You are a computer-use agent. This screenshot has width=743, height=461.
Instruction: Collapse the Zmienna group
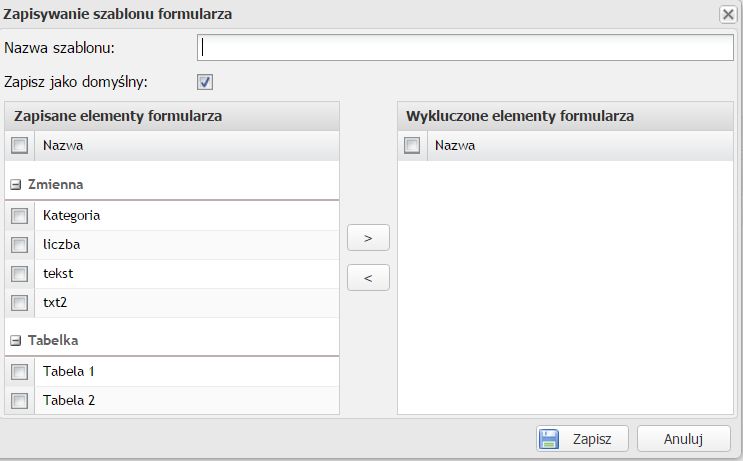(x=16, y=185)
